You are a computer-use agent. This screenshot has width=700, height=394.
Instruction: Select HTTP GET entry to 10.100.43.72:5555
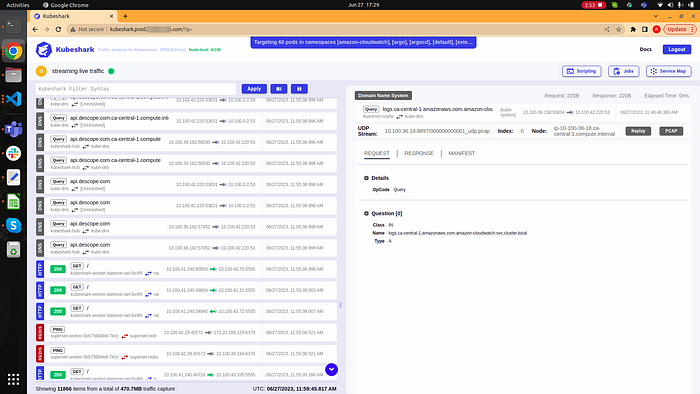tap(186, 311)
